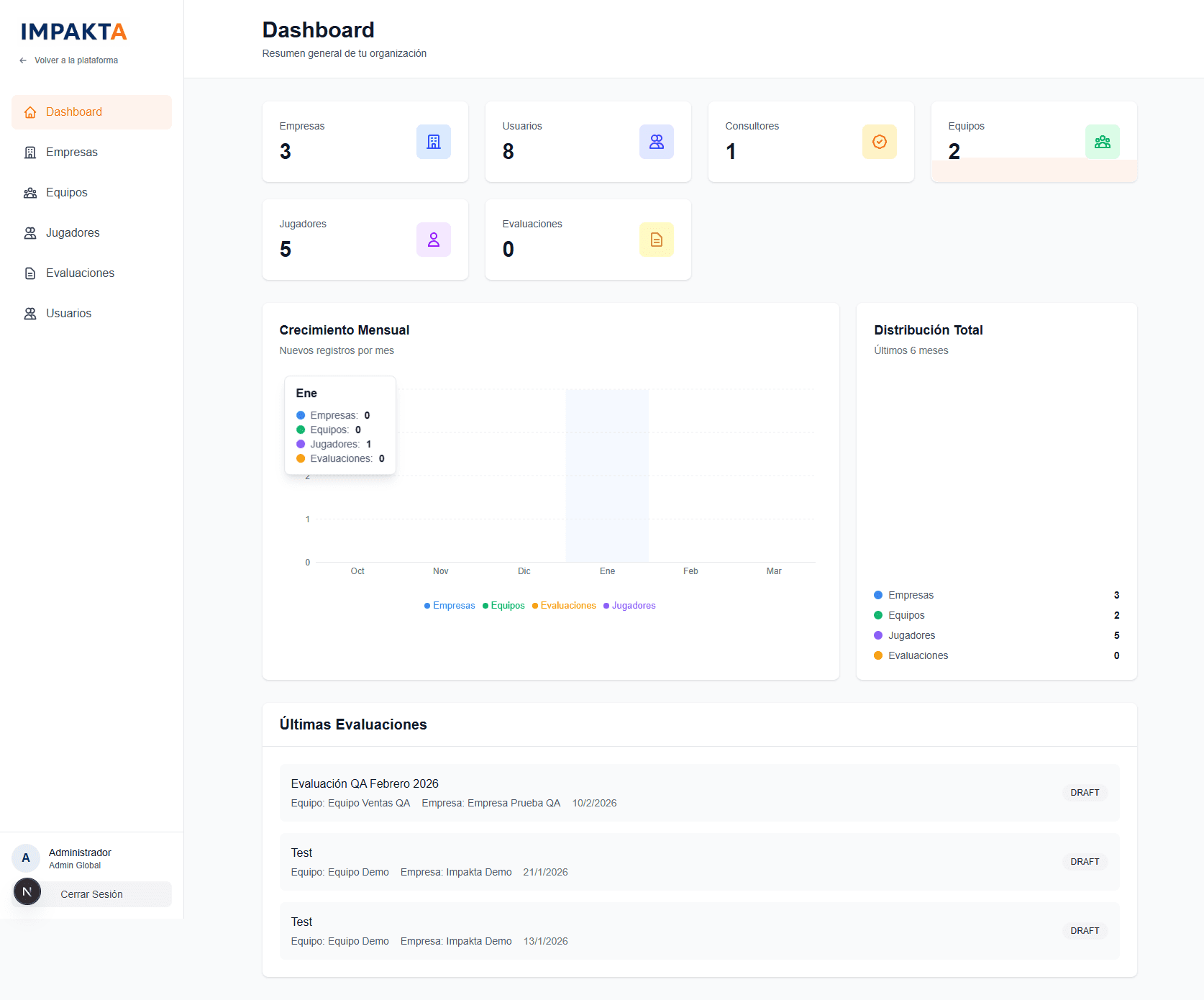Click the Equipos green group icon

click(1102, 142)
